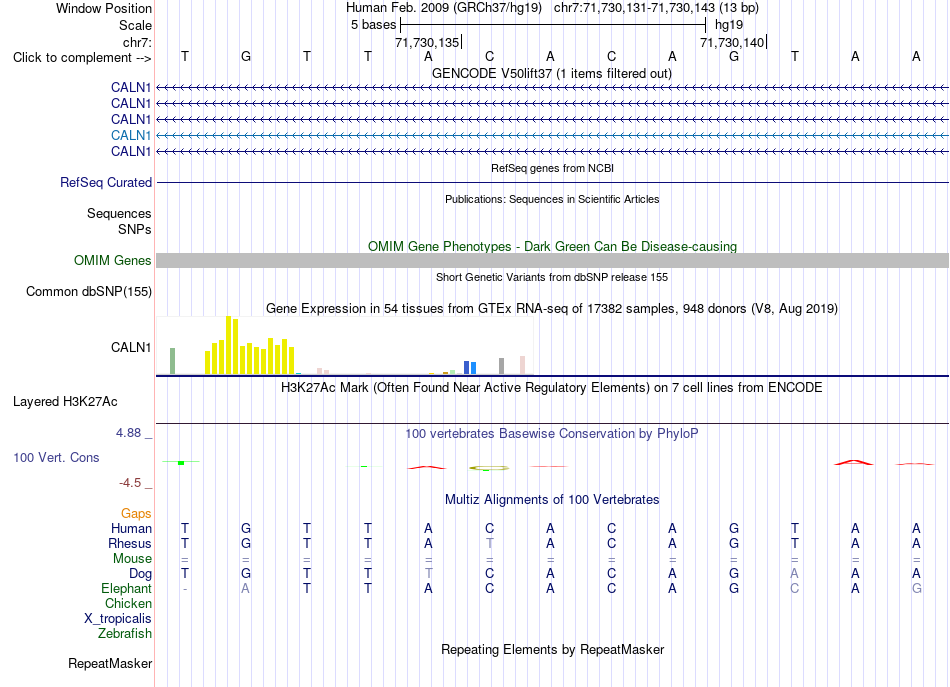
Task: Click the gray bar in GTEx expression chart
Action: [x=501, y=366]
